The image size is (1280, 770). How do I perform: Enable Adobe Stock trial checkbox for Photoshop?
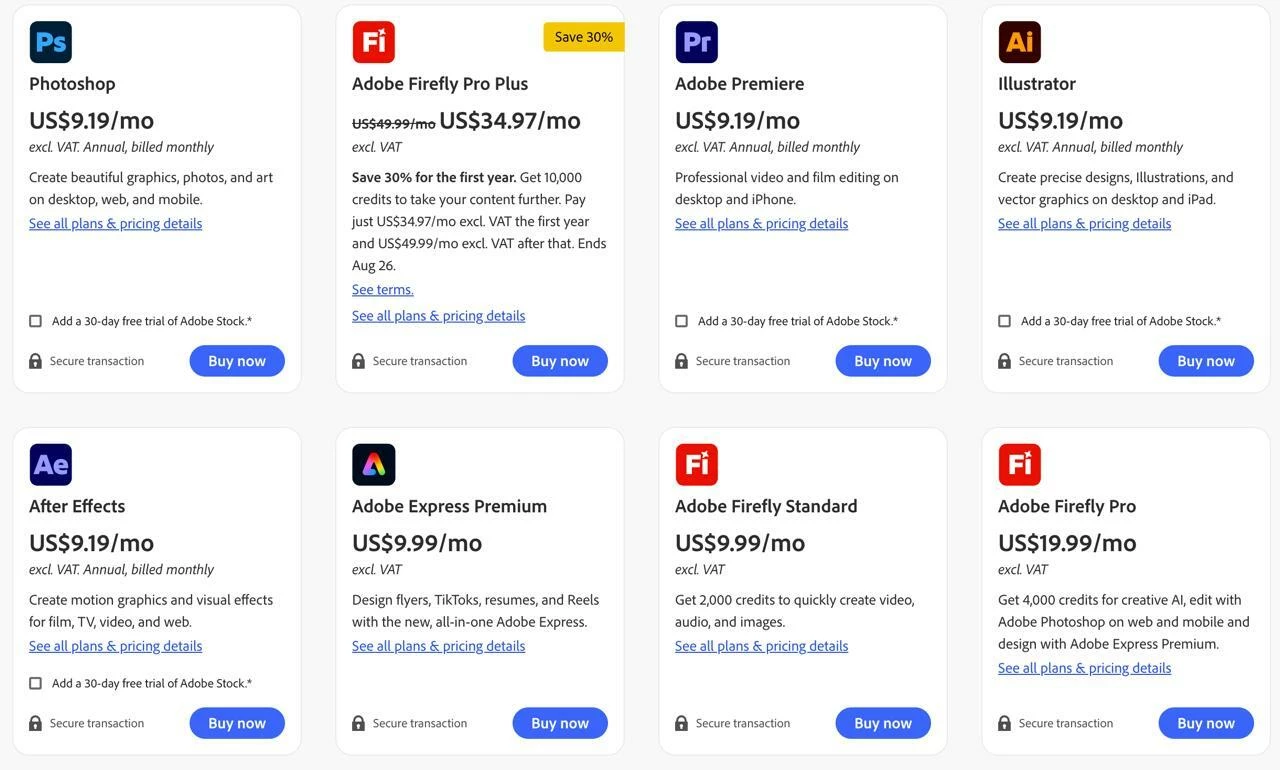(35, 321)
